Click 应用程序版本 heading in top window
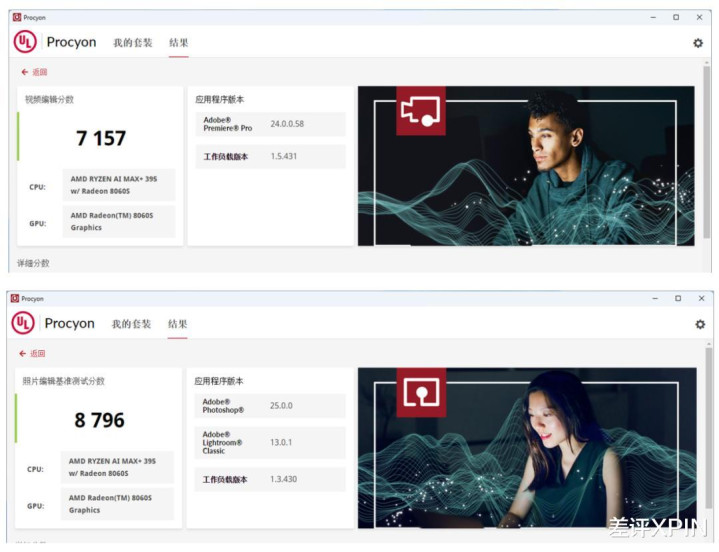719x552 pixels. [x=220, y=99]
